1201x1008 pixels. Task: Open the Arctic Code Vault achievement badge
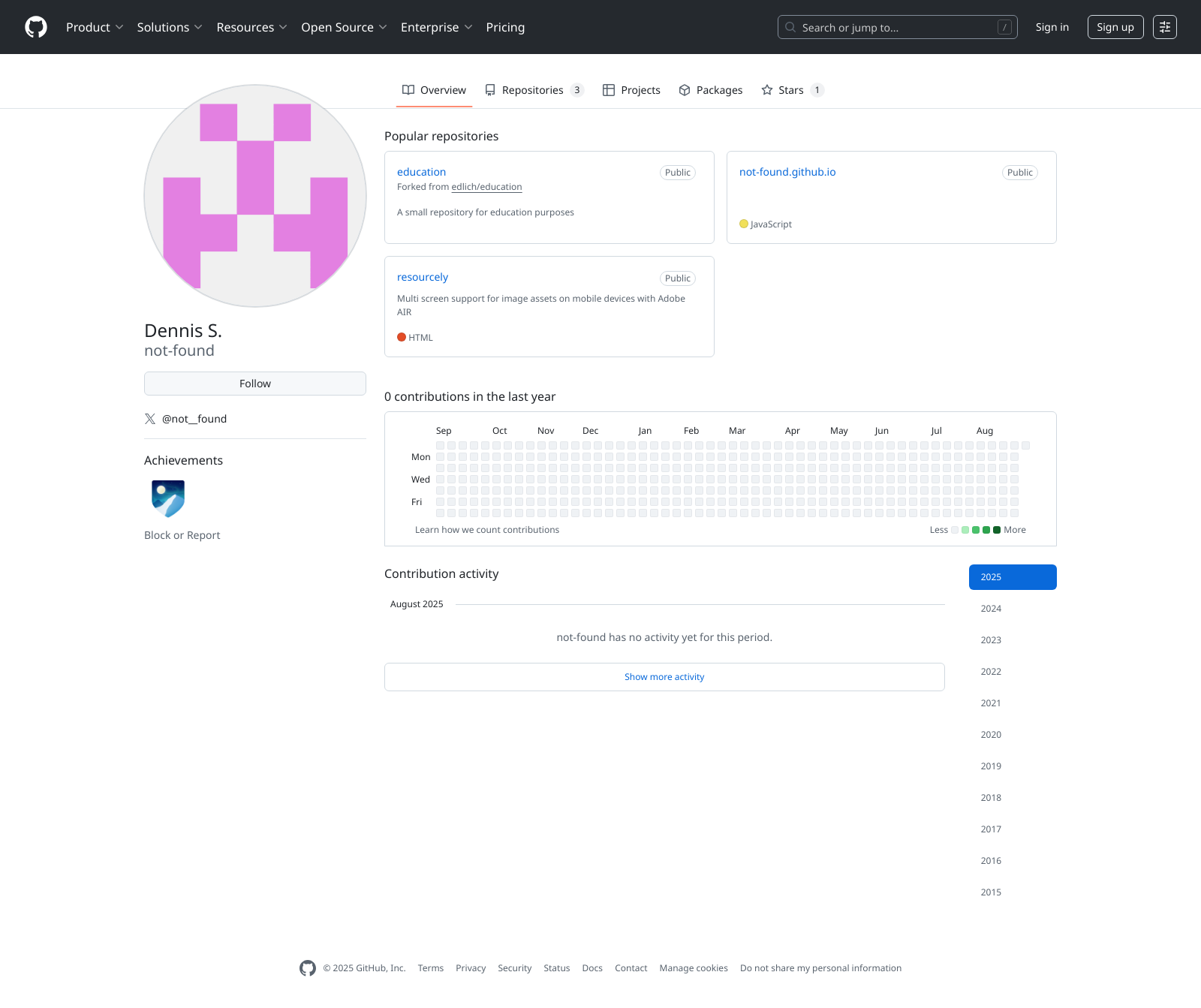coord(168,498)
